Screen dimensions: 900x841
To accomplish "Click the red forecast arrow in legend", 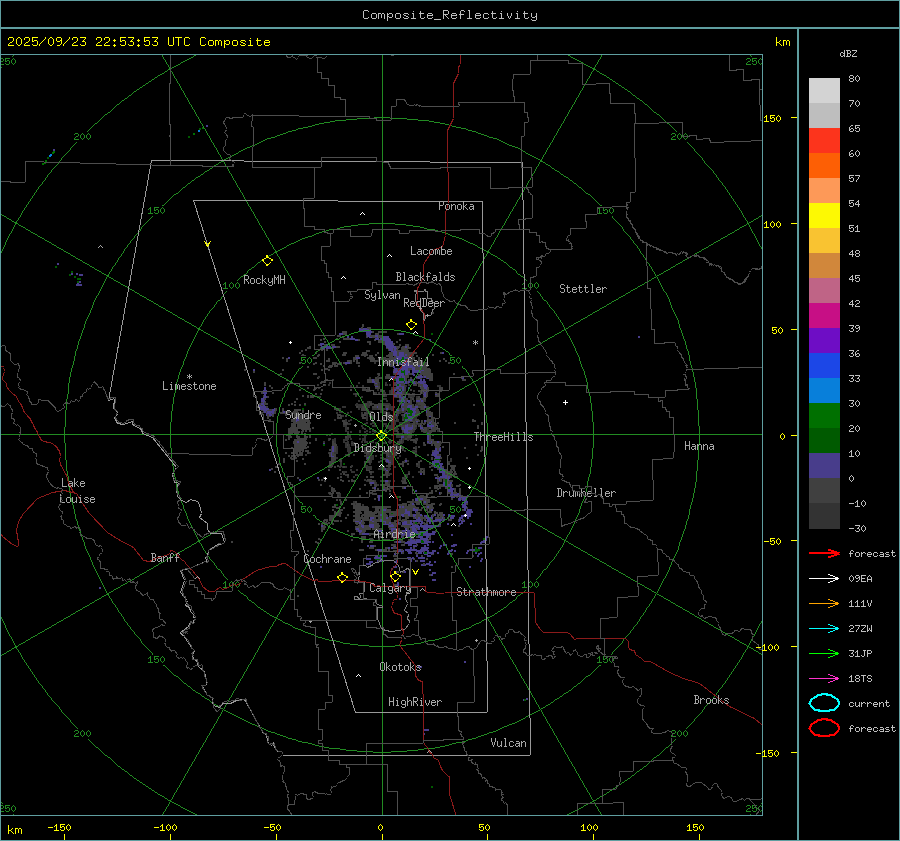I will click(823, 553).
